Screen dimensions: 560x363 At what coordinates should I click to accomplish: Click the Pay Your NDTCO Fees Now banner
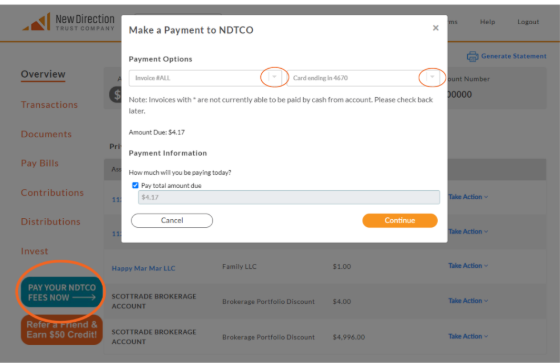pyautogui.click(x=61, y=292)
